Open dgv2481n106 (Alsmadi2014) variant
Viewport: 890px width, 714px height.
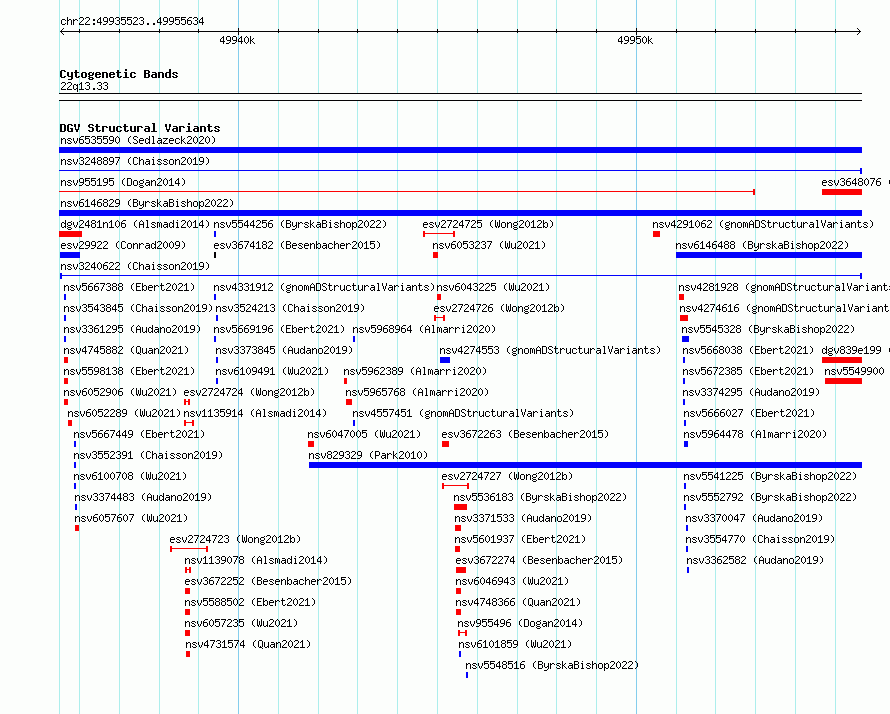135,224
